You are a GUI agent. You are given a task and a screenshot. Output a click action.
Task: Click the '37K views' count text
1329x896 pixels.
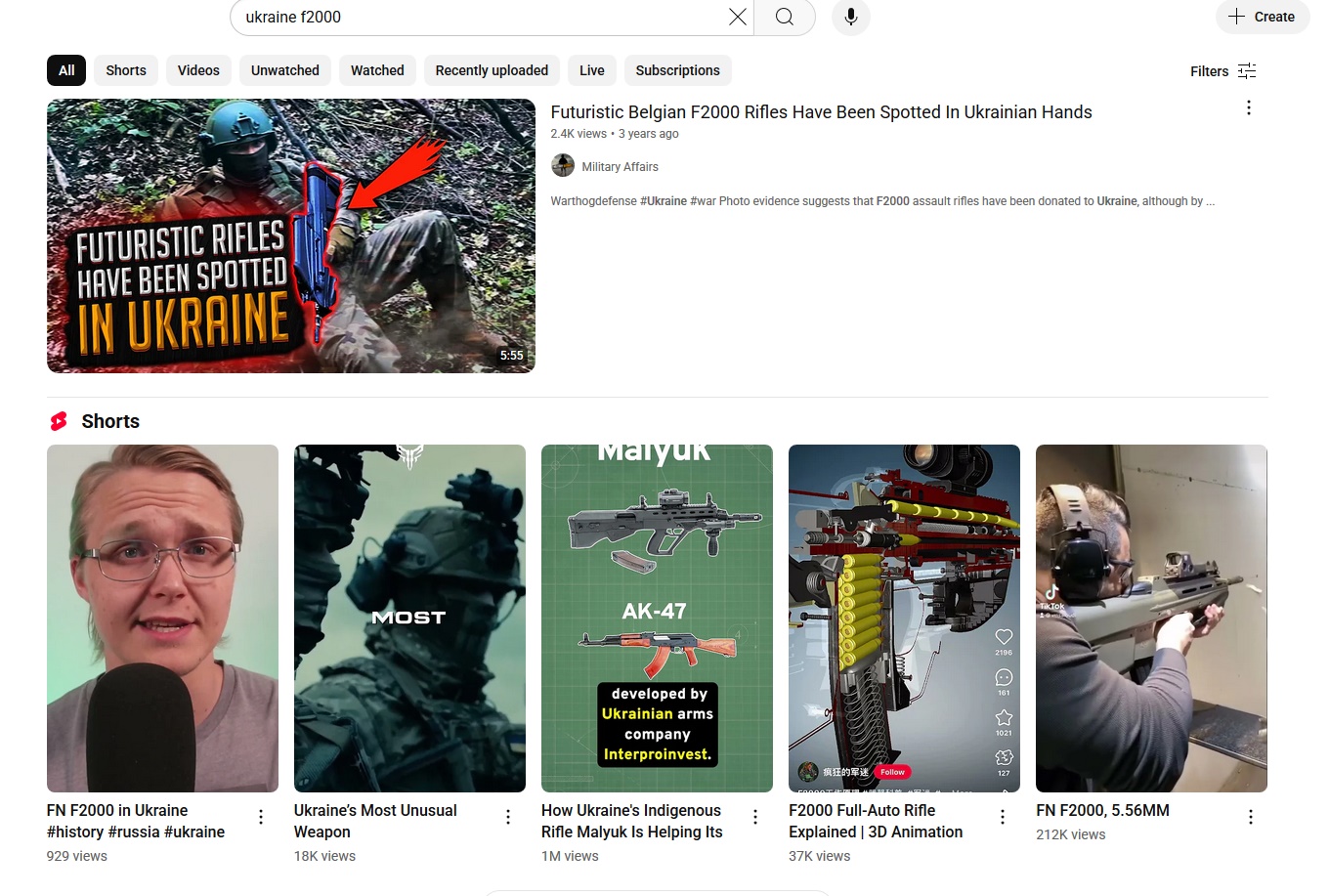(820, 856)
